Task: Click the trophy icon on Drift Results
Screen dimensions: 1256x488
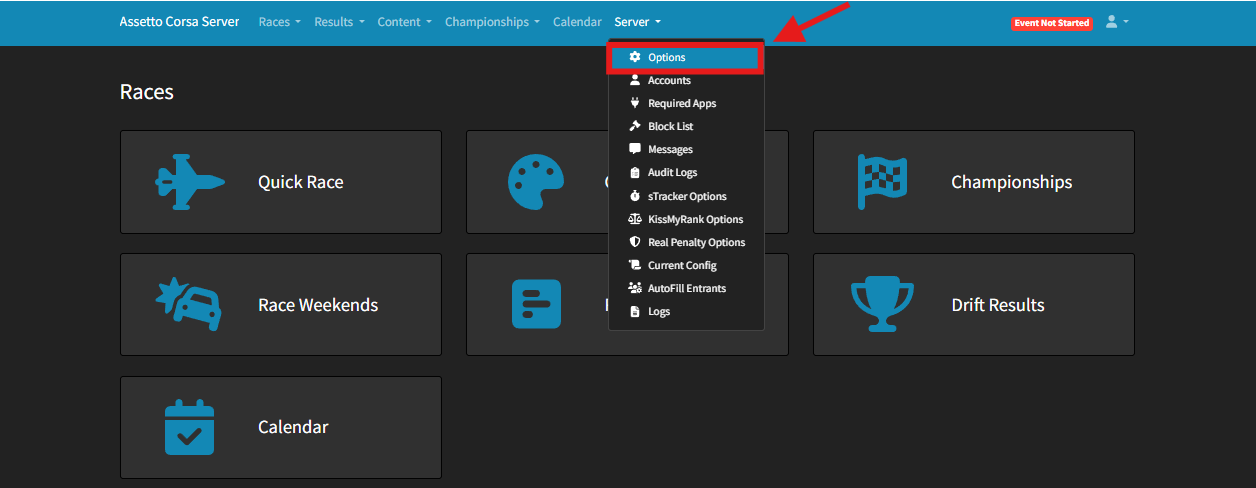Action: [x=882, y=304]
